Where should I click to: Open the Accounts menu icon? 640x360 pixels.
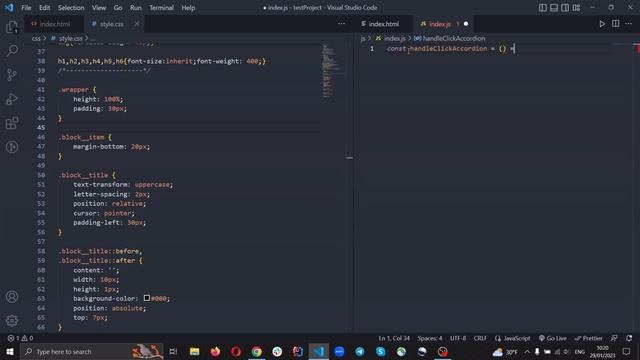[x=12, y=297]
